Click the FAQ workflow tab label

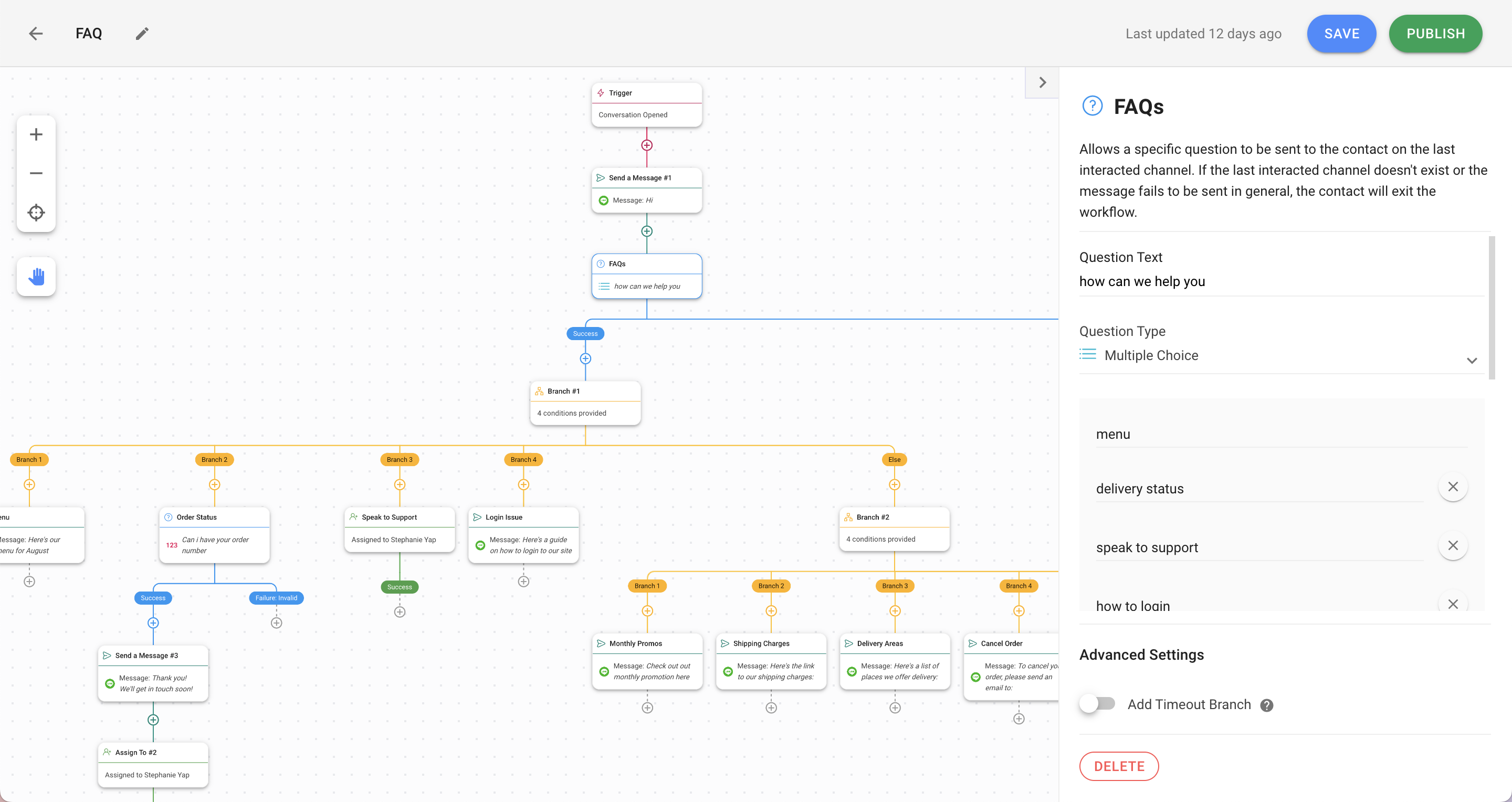pos(89,33)
